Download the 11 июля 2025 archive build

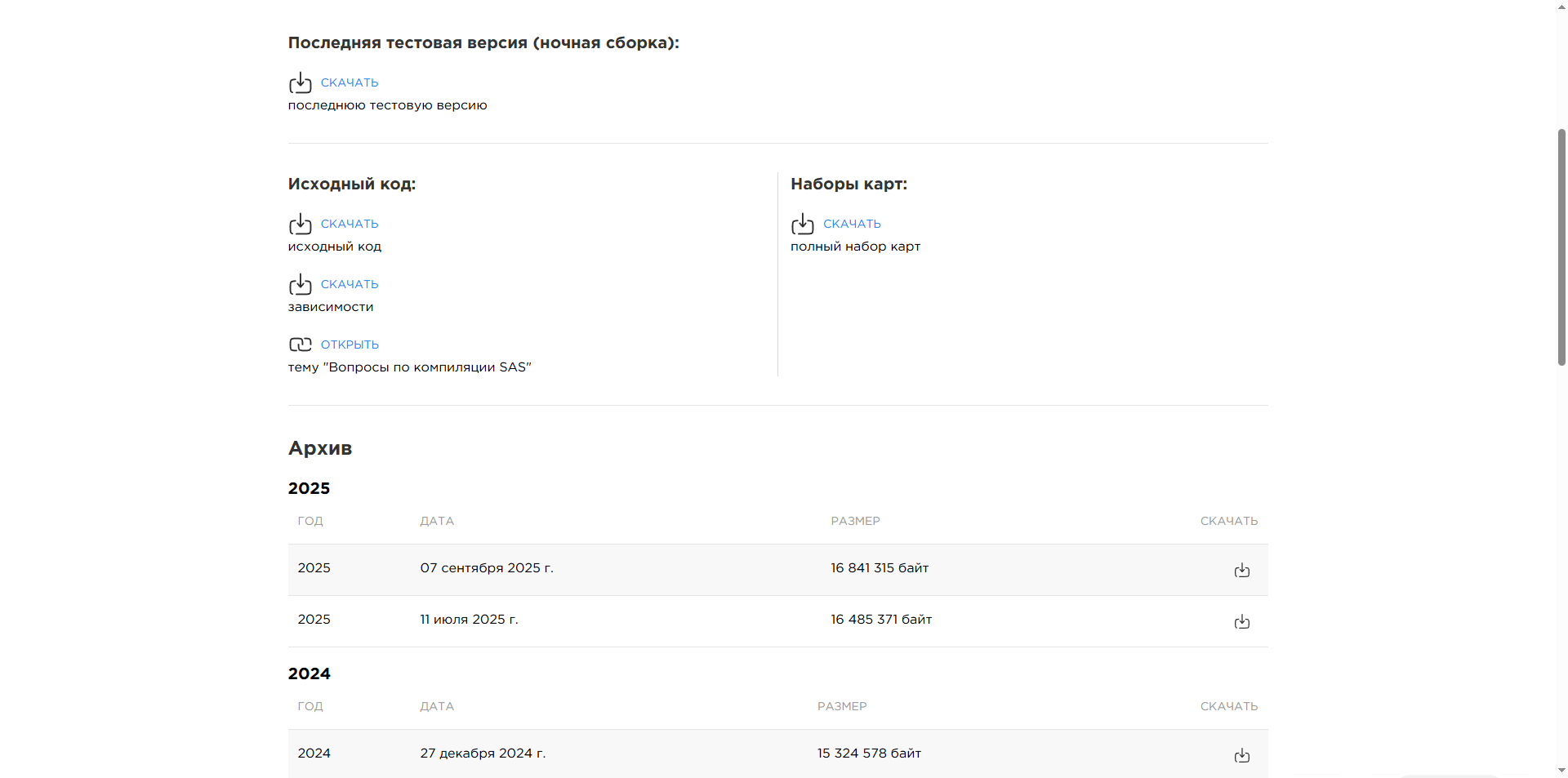1241,621
